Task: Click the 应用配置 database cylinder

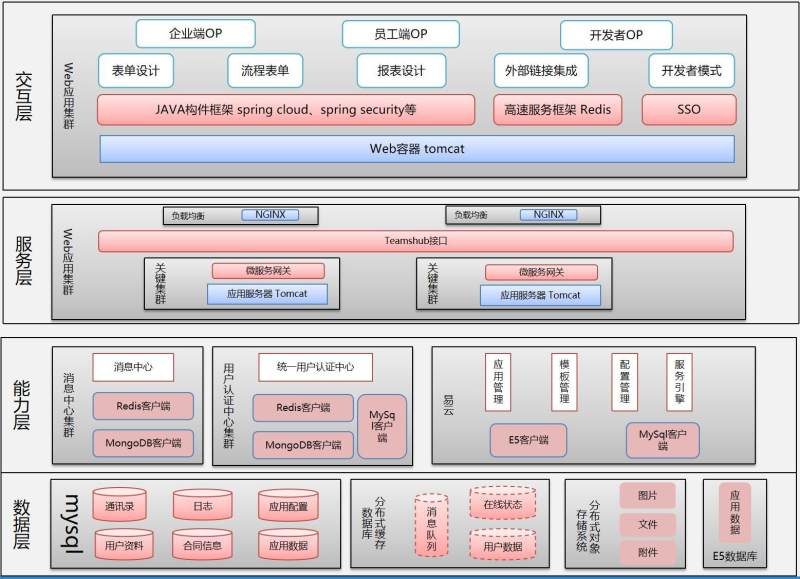Action: tap(288, 505)
